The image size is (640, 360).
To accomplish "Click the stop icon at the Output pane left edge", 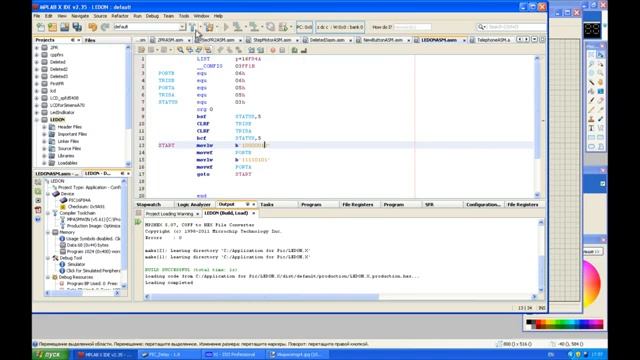I will (x=138, y=213).
